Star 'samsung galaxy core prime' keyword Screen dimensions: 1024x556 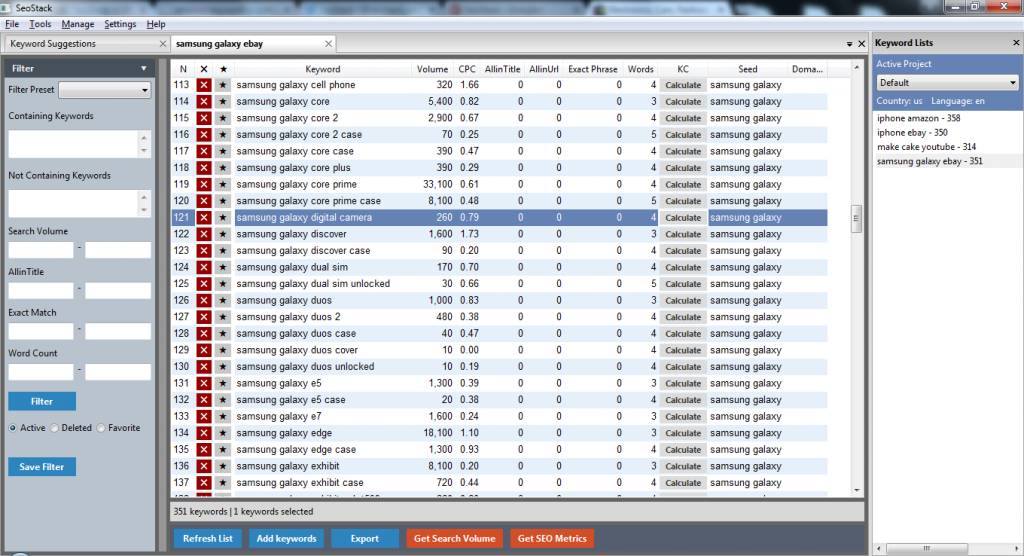pos(223,184)
